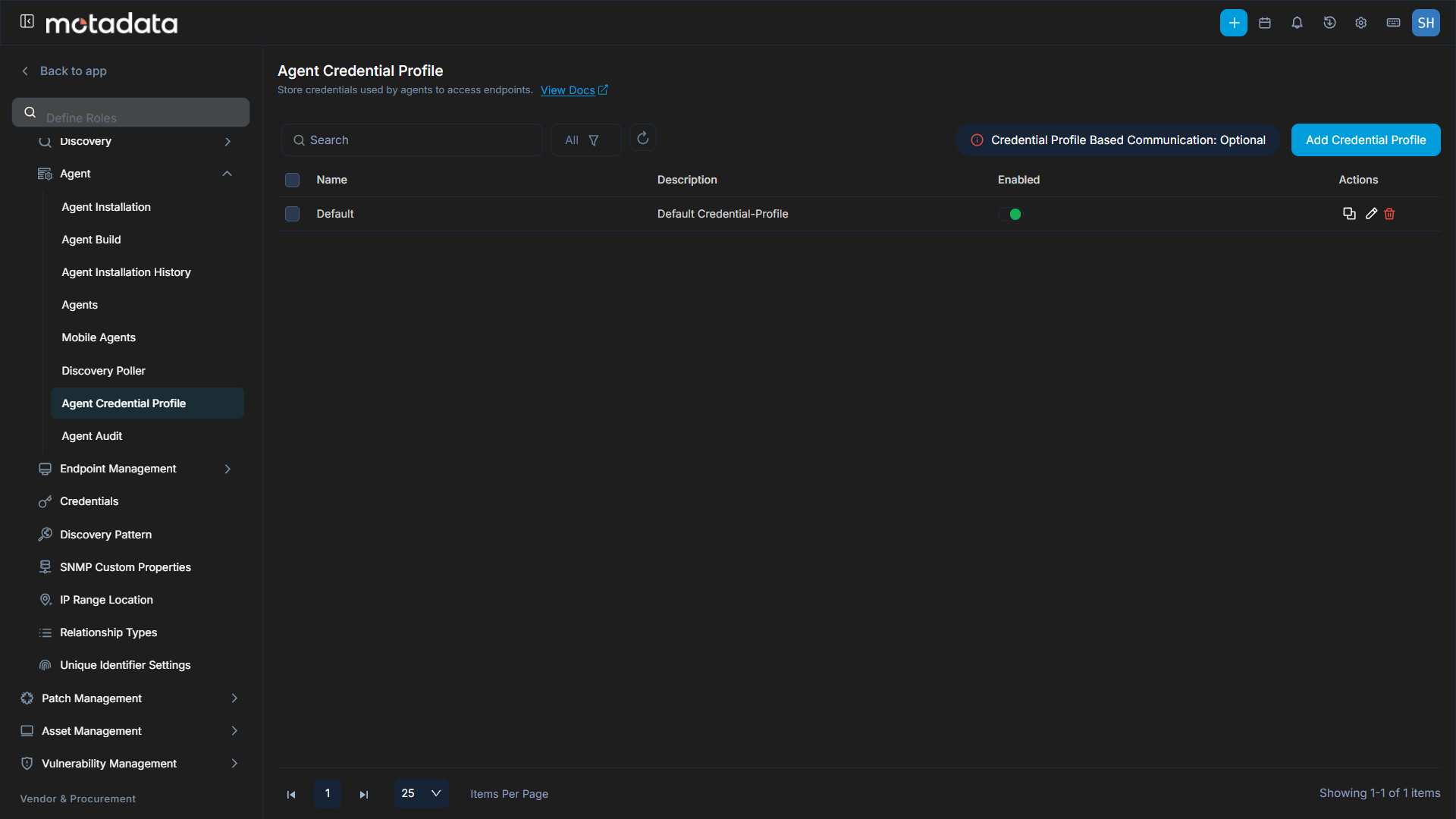
Task: Duplicate the Default credential profile
Action: [x=1349, y=214]
